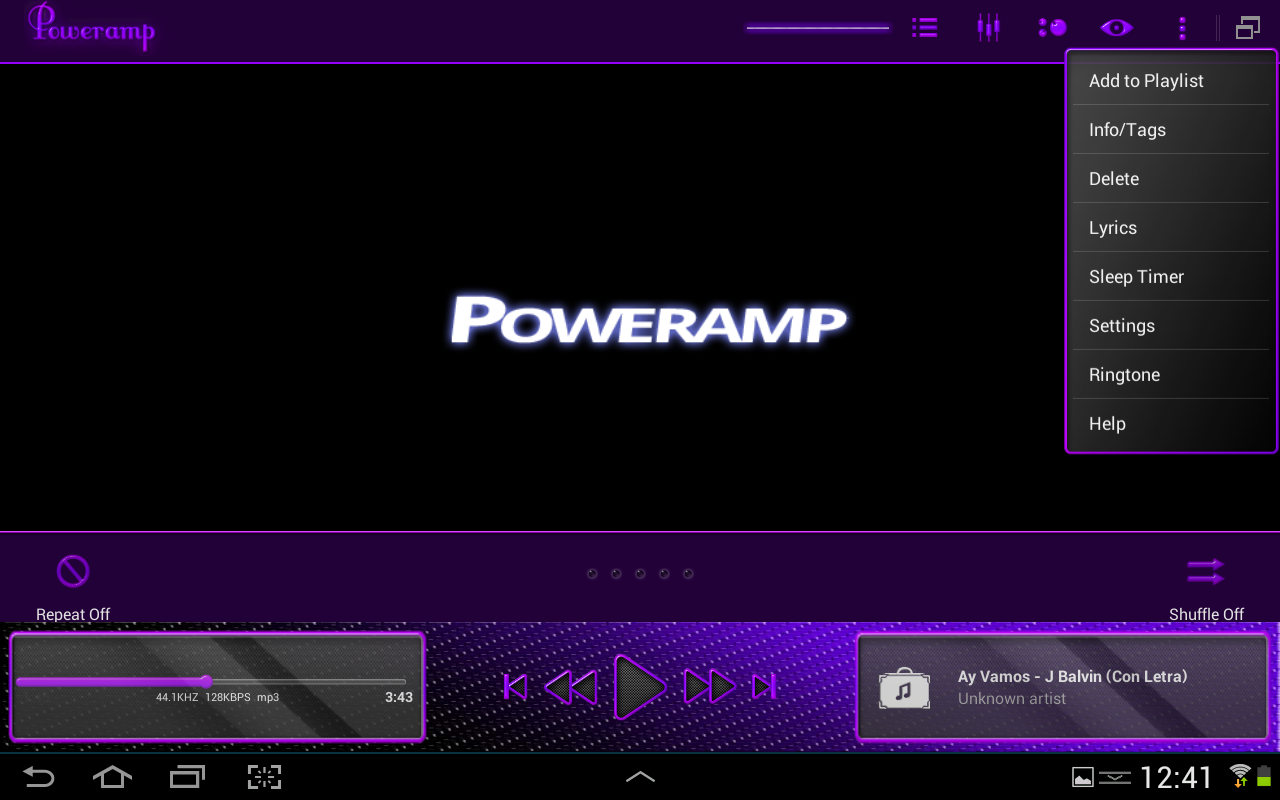Click the album art music folder icon

(x=904, y=688)
